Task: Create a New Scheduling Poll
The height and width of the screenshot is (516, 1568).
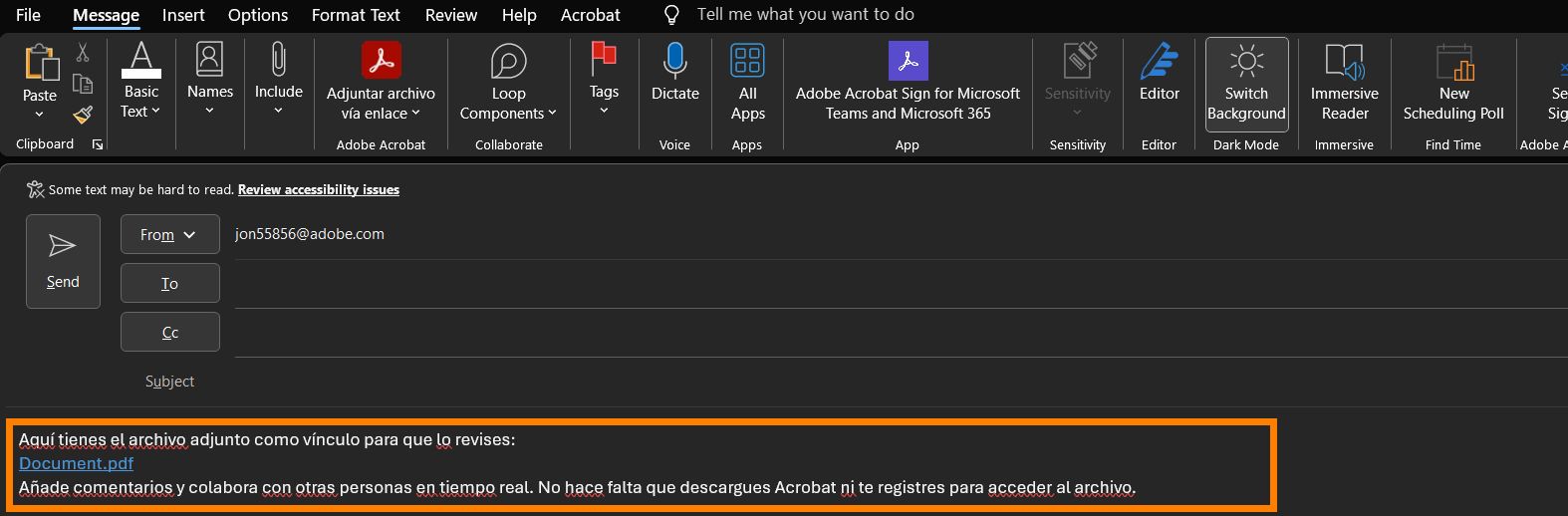Action: click(x=1452, y=82)
